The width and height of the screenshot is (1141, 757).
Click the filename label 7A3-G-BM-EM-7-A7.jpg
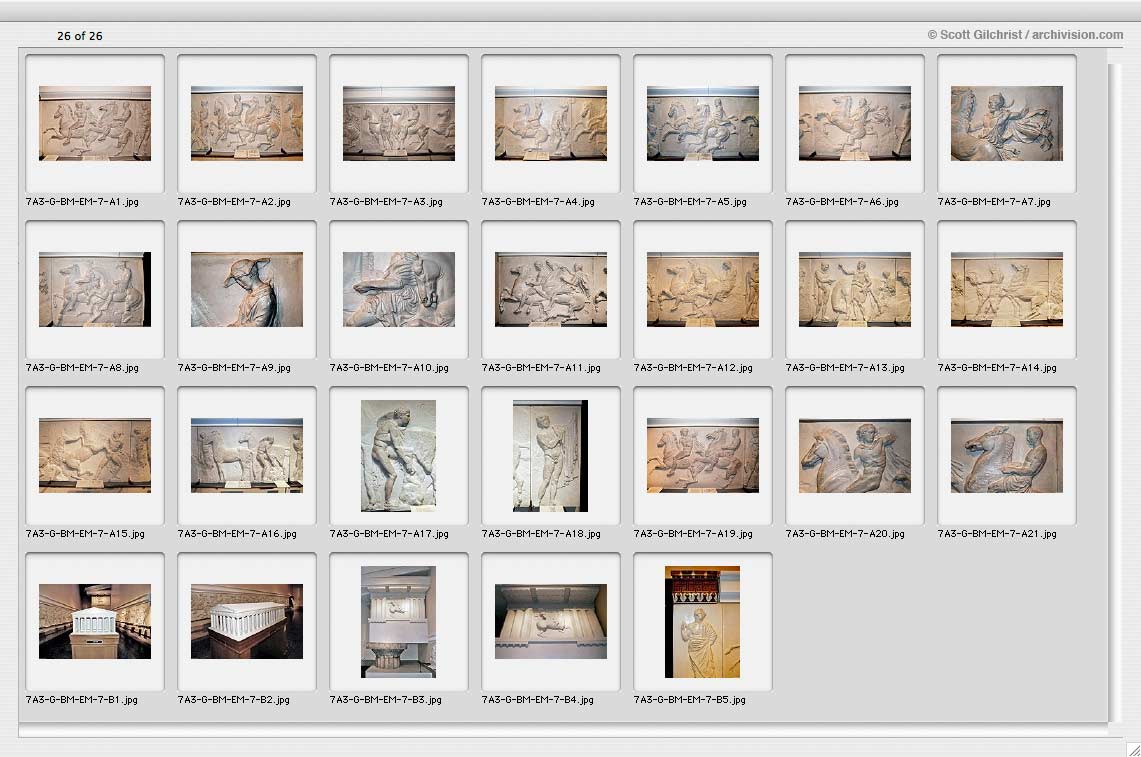[x=994, y=202]
